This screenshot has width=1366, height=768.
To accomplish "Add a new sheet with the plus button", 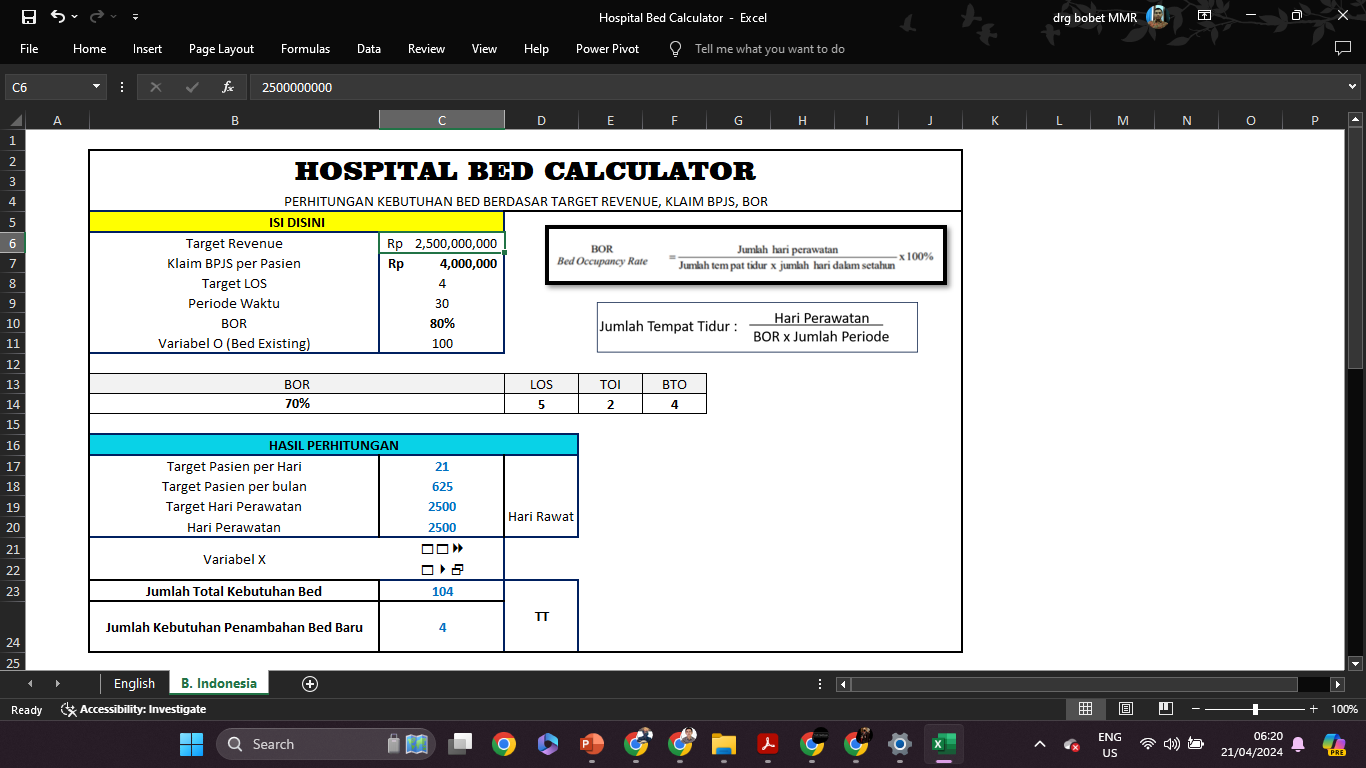I will coord(310,684).
